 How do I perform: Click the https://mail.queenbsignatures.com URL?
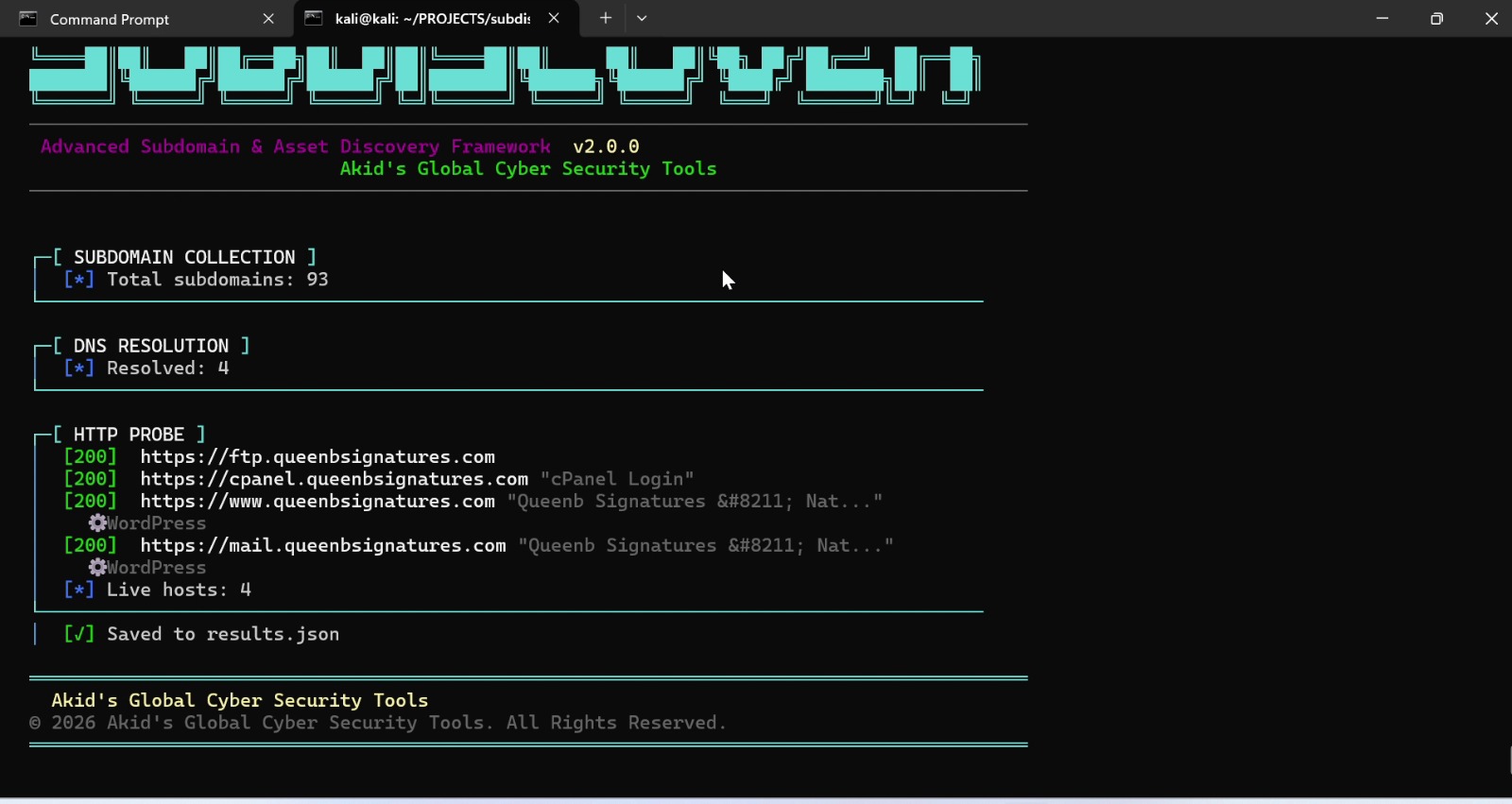click(323, 546)
